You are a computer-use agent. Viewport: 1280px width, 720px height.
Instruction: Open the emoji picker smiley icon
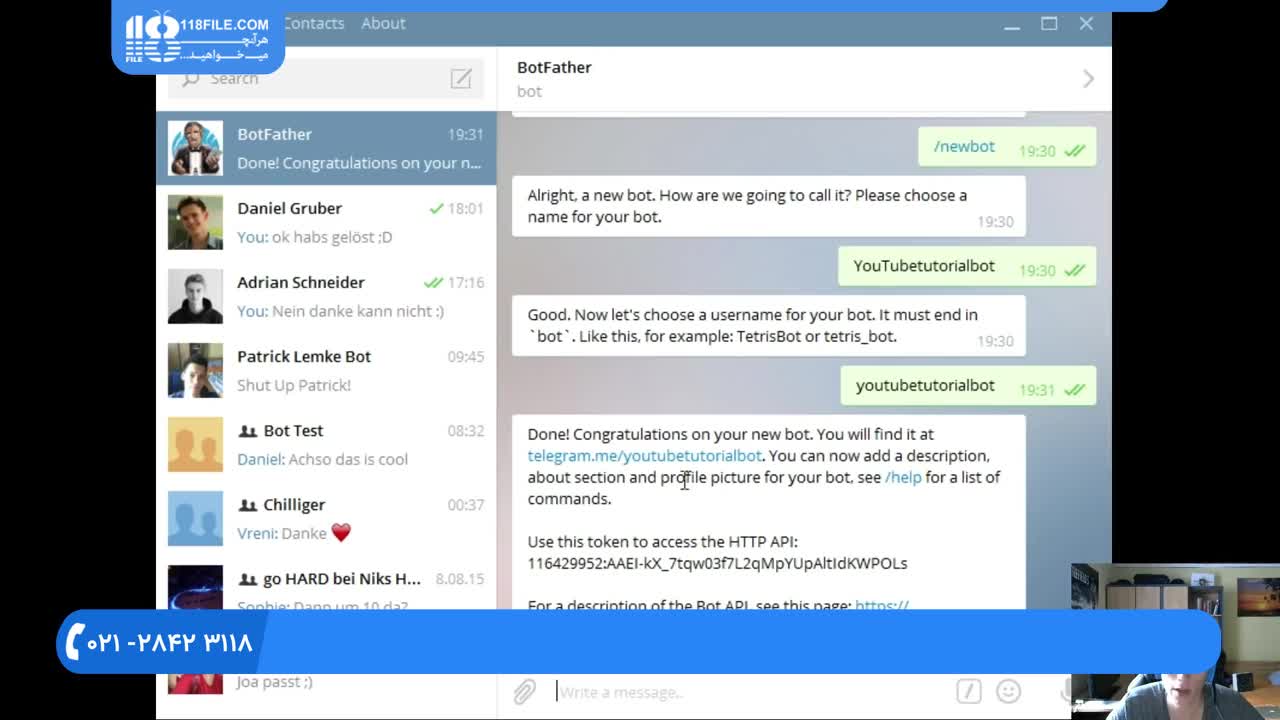point(1009,691)
